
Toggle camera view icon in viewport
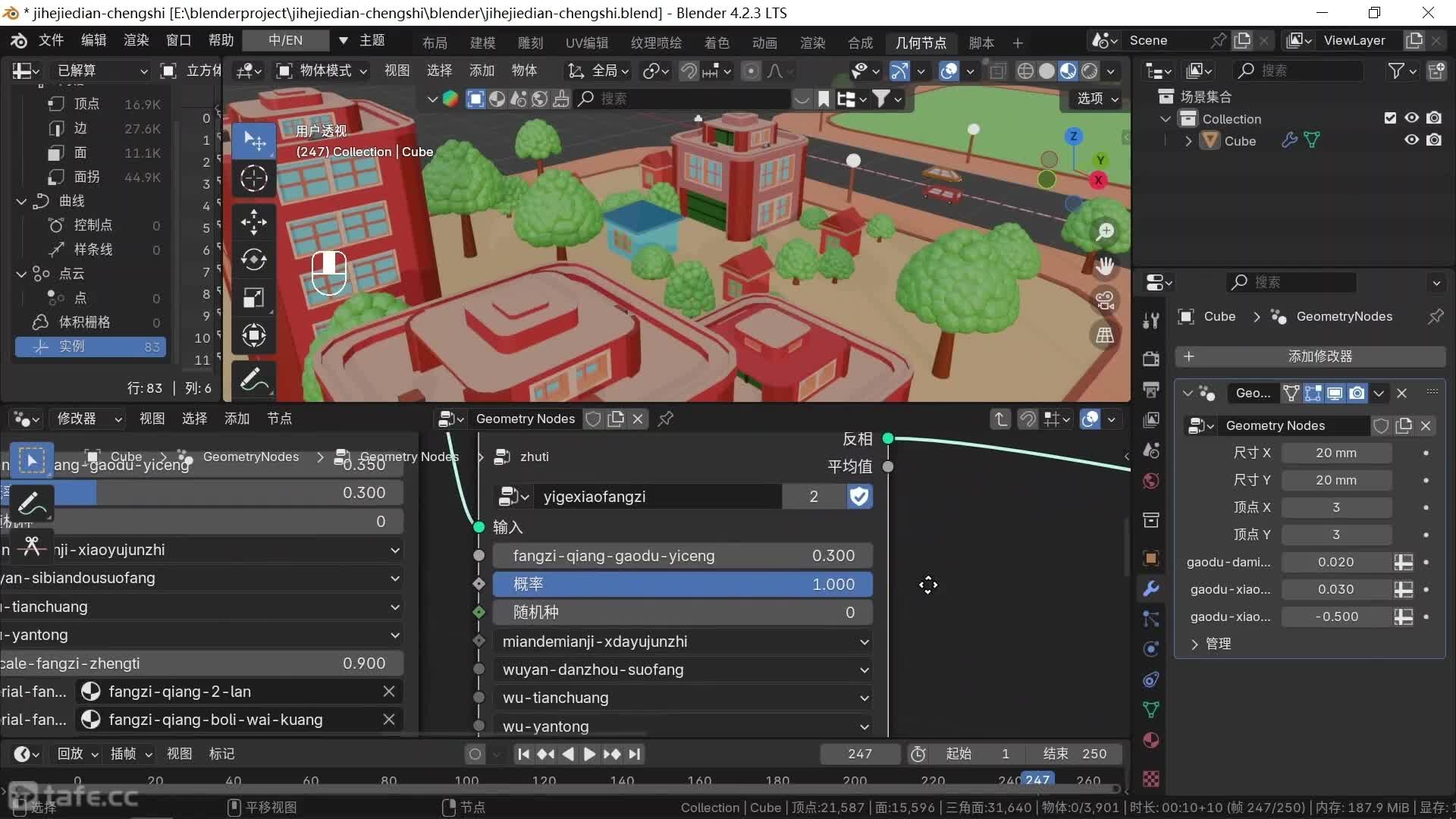tap(1105, 301)
